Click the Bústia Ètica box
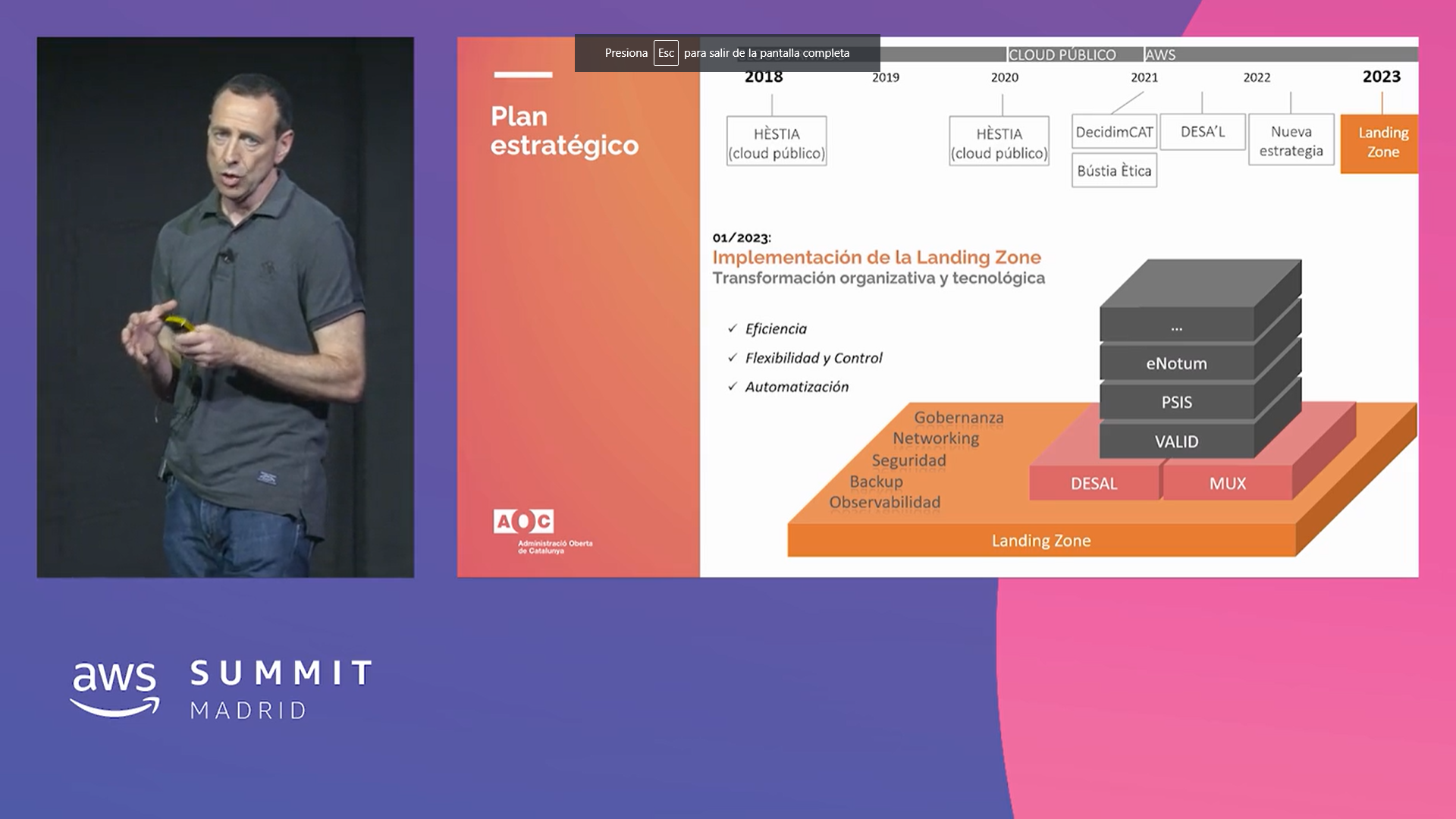This screenshot has height=819, width=1456. point(1113,171)
